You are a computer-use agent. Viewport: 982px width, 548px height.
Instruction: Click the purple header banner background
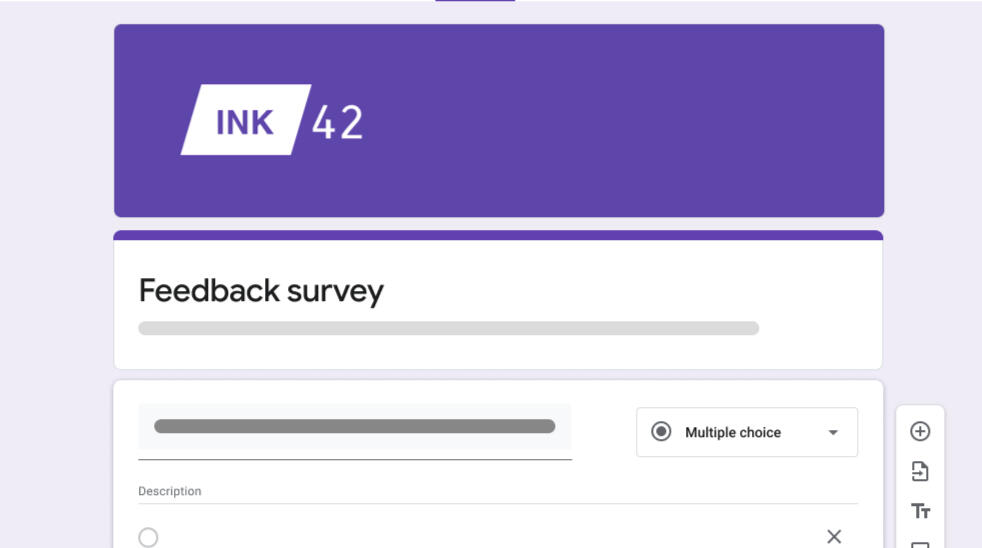[620, 120]
